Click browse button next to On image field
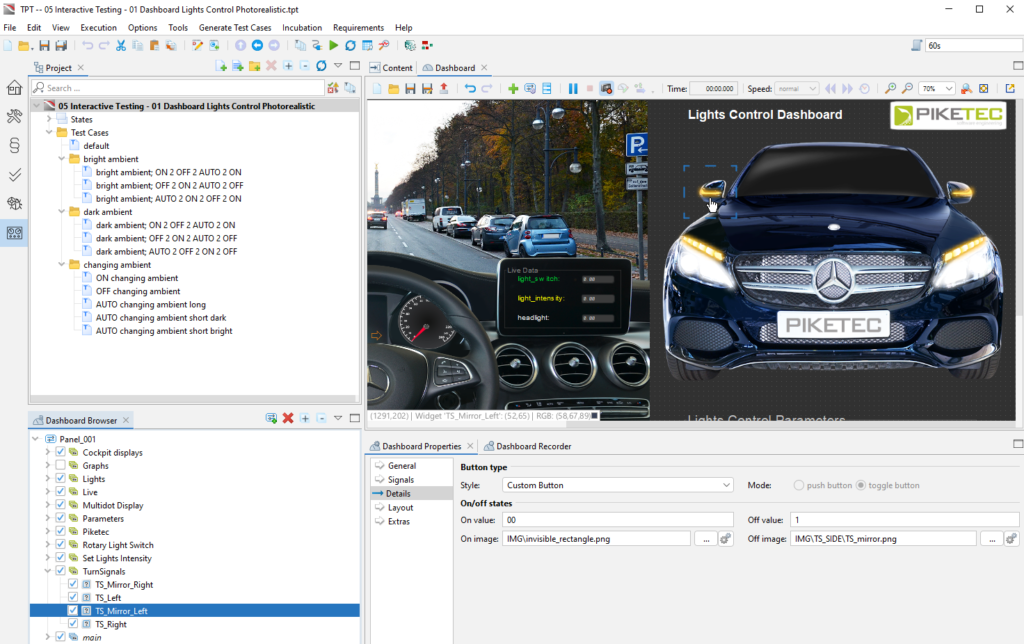This screenshot has width=1024, height=644. (x=705, y=539)
